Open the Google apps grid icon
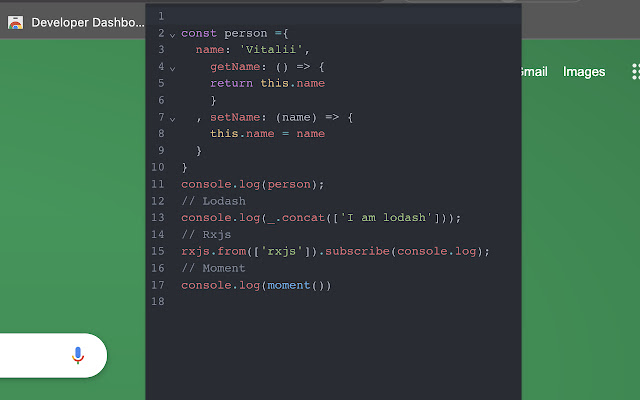 634,72
